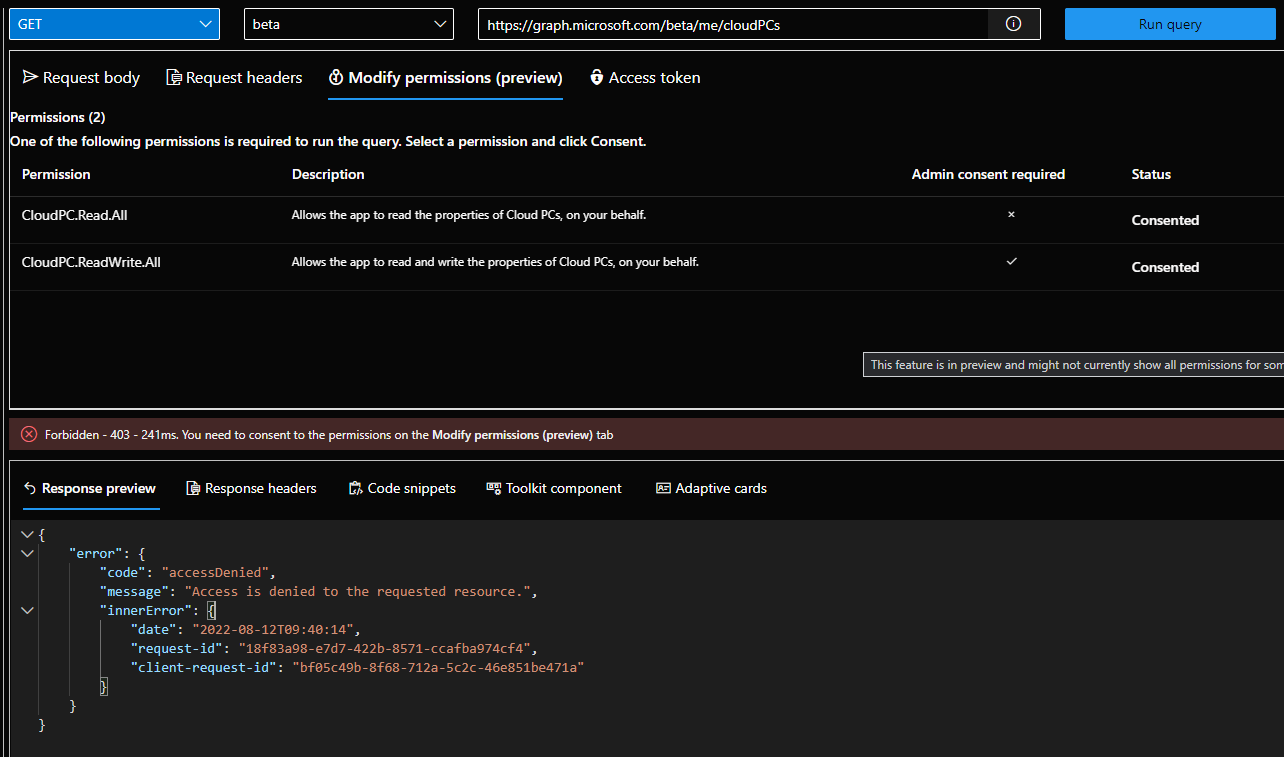This screenshot has height=757, width=1284.
Task: Click the access denied message string
Action: click(357, 591)
